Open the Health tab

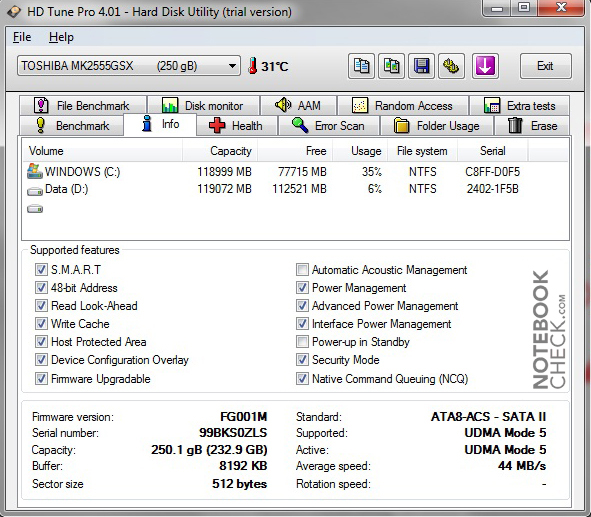pos(237,125)
